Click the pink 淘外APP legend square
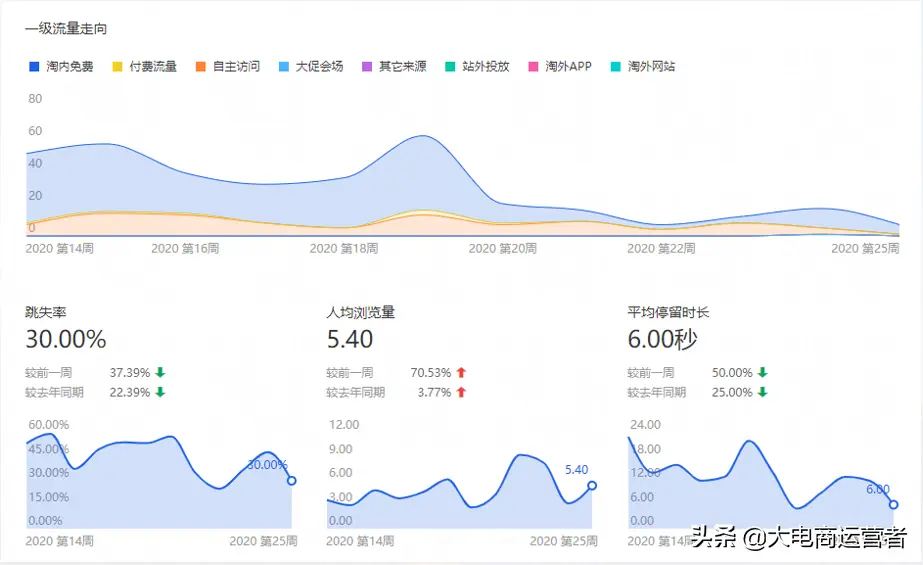 (535, 67)
